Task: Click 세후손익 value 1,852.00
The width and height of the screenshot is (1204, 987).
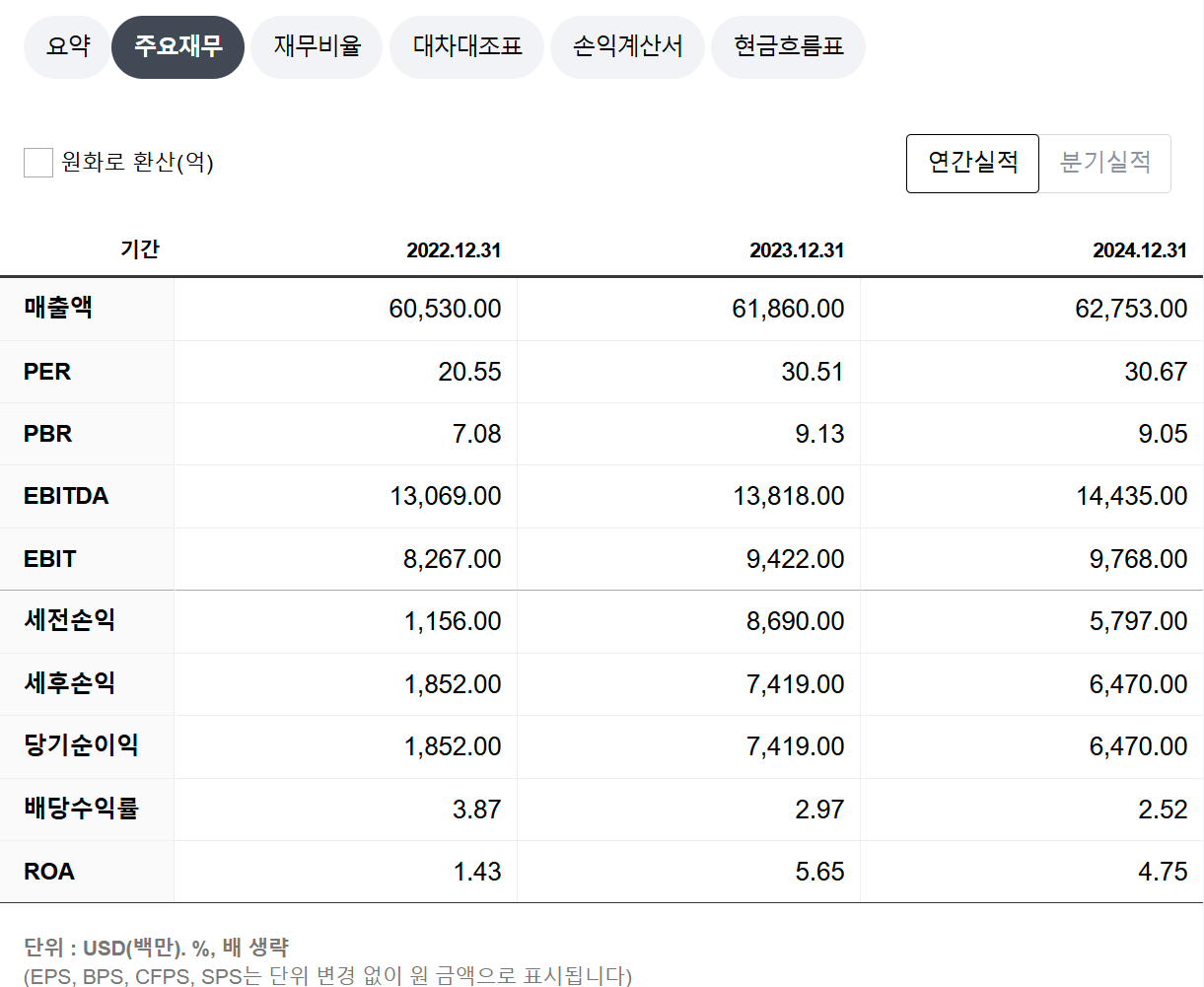Action: point(453,684)
